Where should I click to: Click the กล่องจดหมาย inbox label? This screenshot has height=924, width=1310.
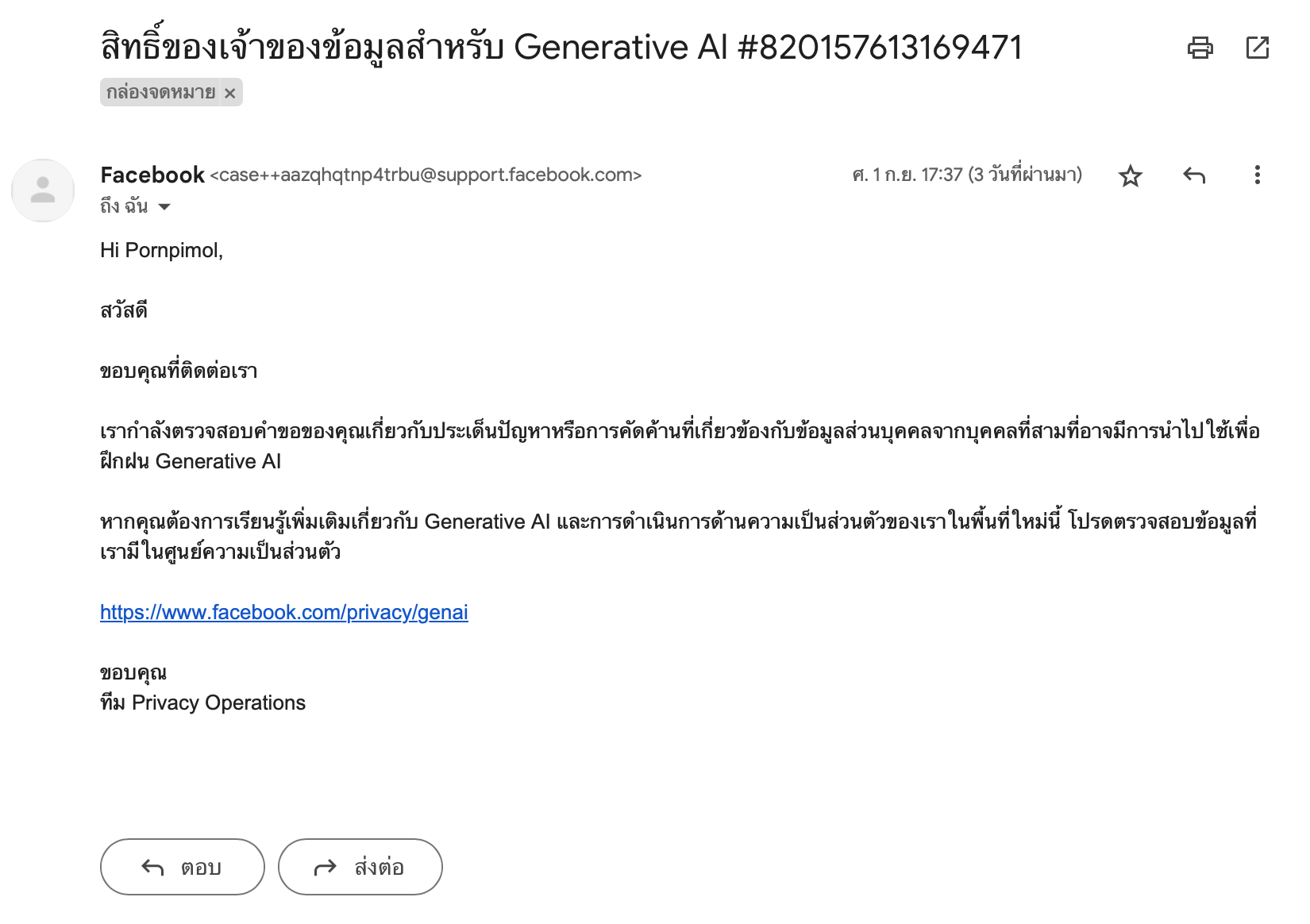[161, 93]
